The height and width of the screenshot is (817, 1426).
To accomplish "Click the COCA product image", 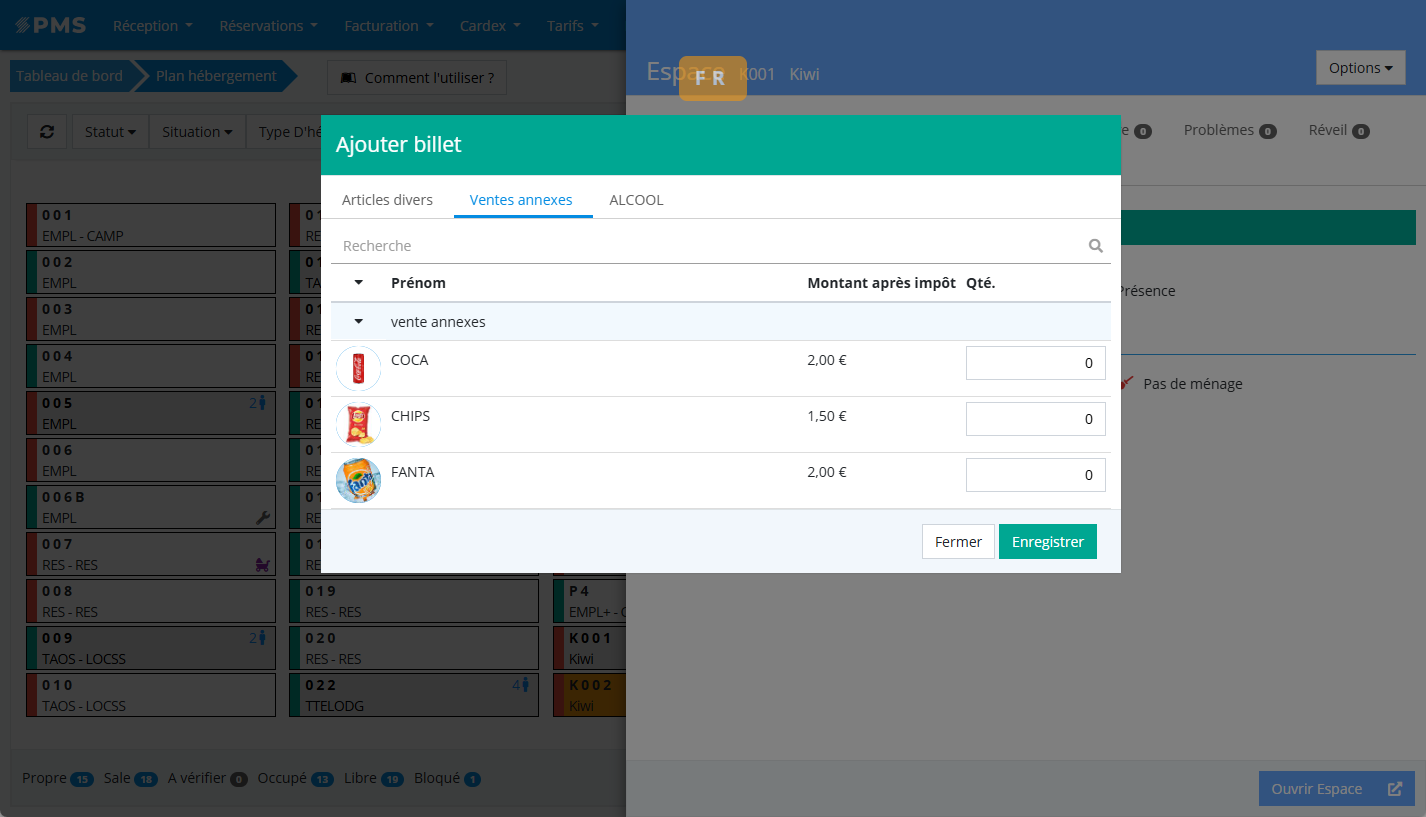I will [358, 369].
